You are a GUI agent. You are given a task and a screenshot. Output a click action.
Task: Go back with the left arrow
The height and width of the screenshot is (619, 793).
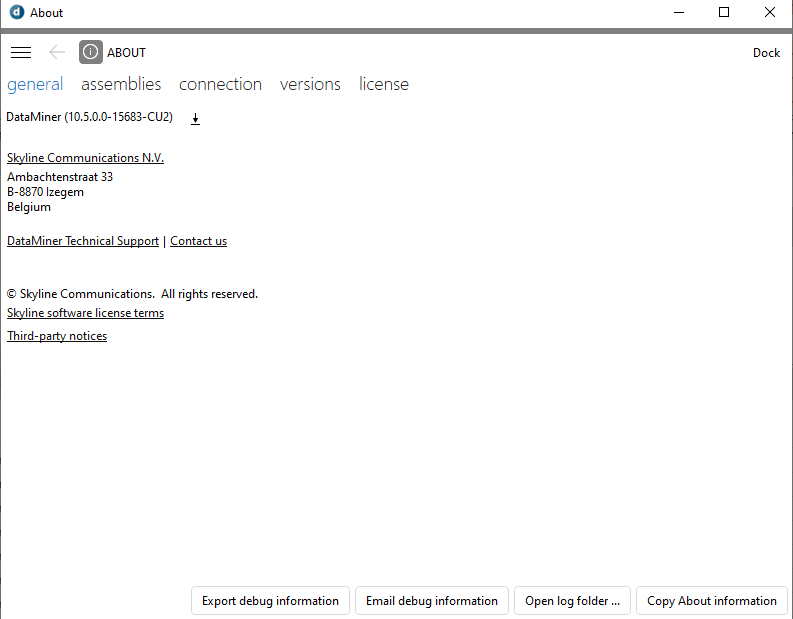[x=57, y=52]
